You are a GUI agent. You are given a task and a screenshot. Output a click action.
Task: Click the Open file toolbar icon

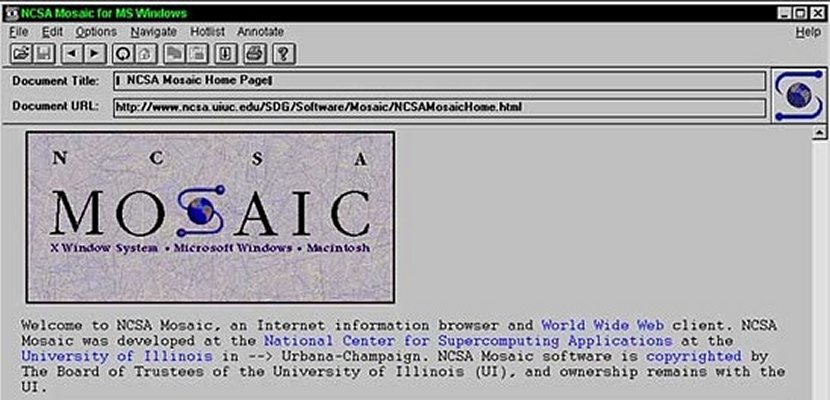tap(20, 53)
